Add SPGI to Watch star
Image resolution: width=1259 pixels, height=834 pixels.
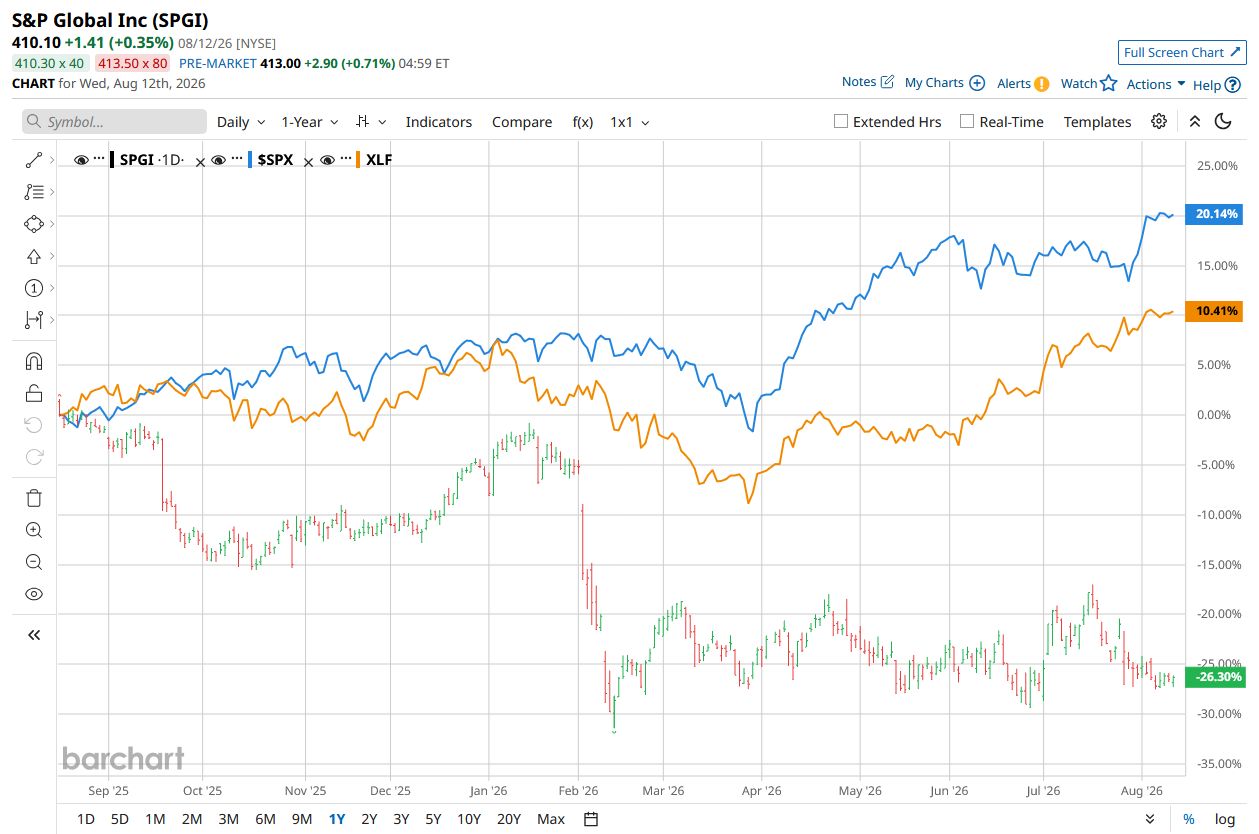coord(1108,83)
